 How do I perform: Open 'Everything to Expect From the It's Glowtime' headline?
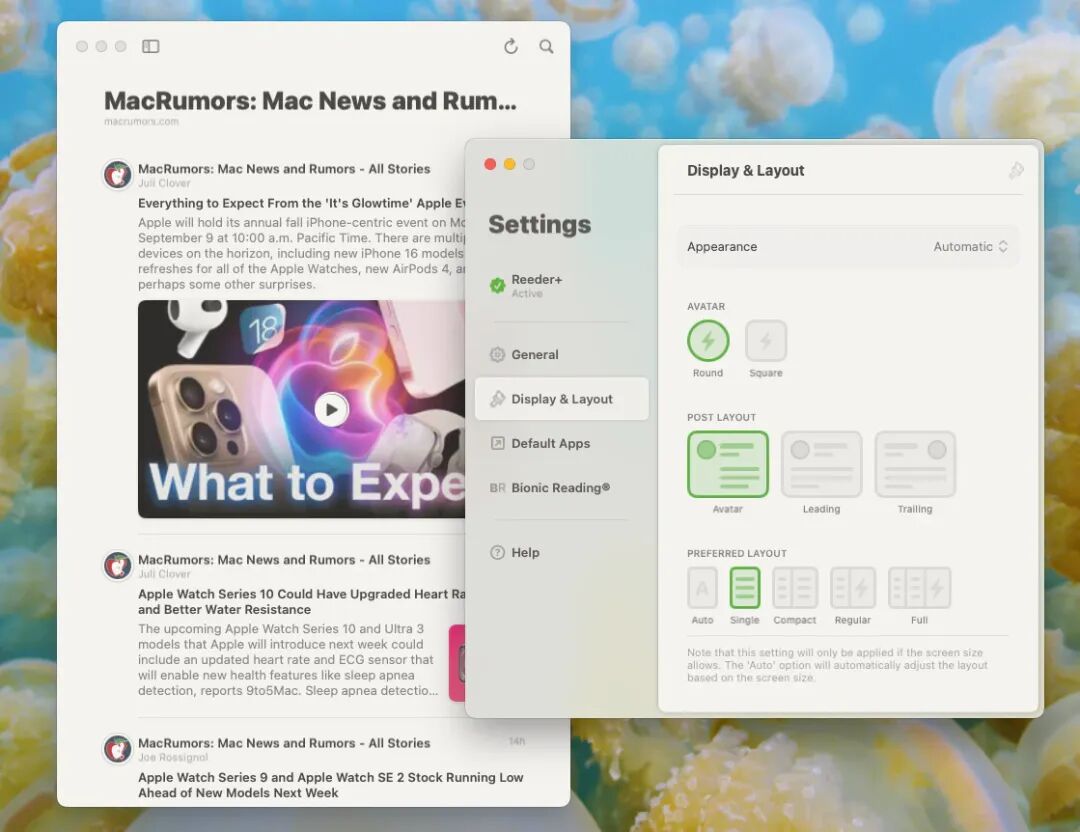pyautogui.click(x=302, y=203)
